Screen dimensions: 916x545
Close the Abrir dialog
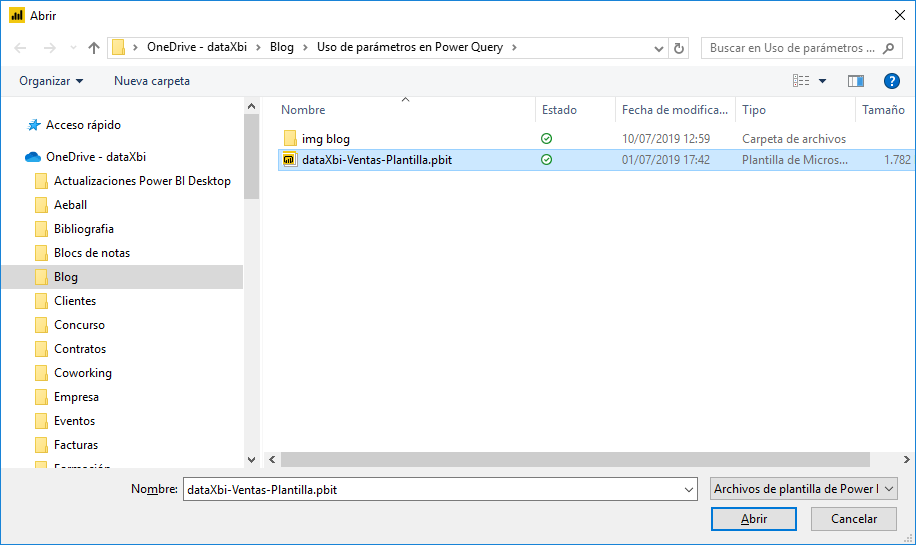(900, 15)
